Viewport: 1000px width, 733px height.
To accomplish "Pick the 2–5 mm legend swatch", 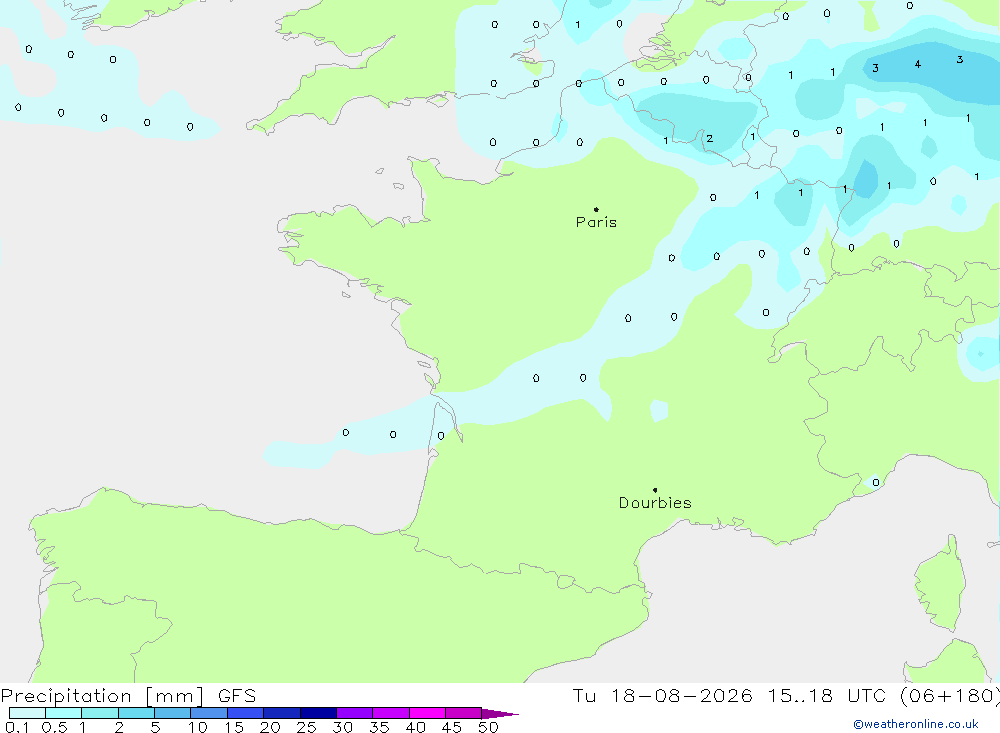I will coord(136,713).
